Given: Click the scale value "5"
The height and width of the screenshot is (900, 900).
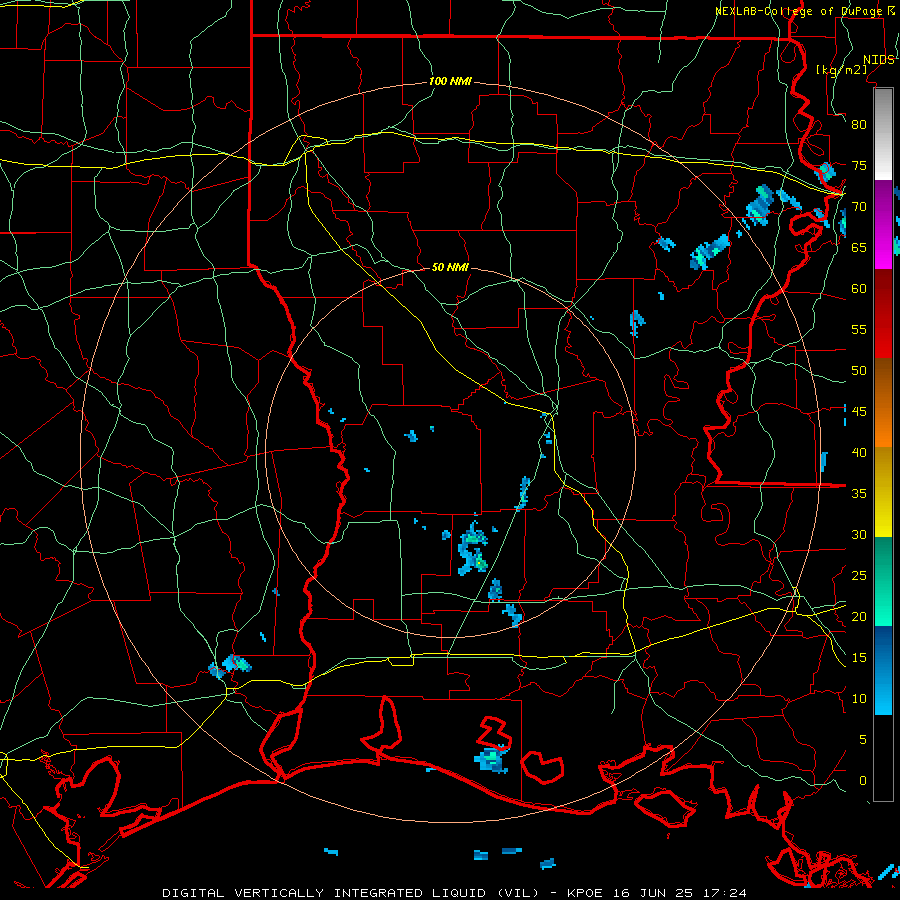Looking at the screenshot, I should (863, 740).
